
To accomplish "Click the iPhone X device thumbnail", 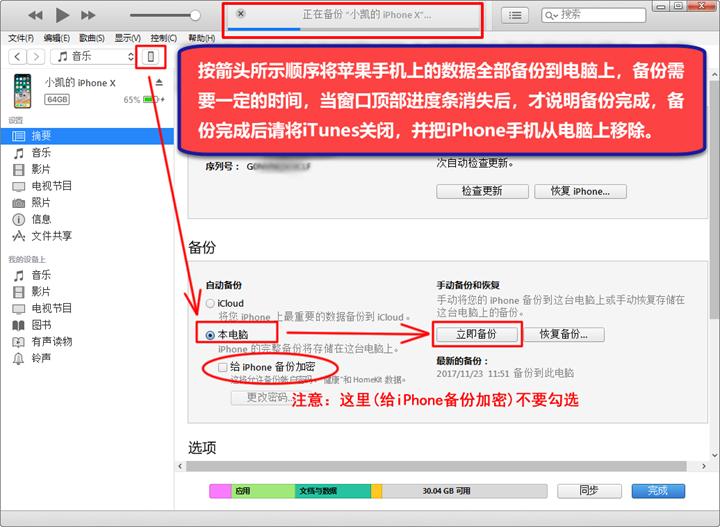I will (22, 91).
